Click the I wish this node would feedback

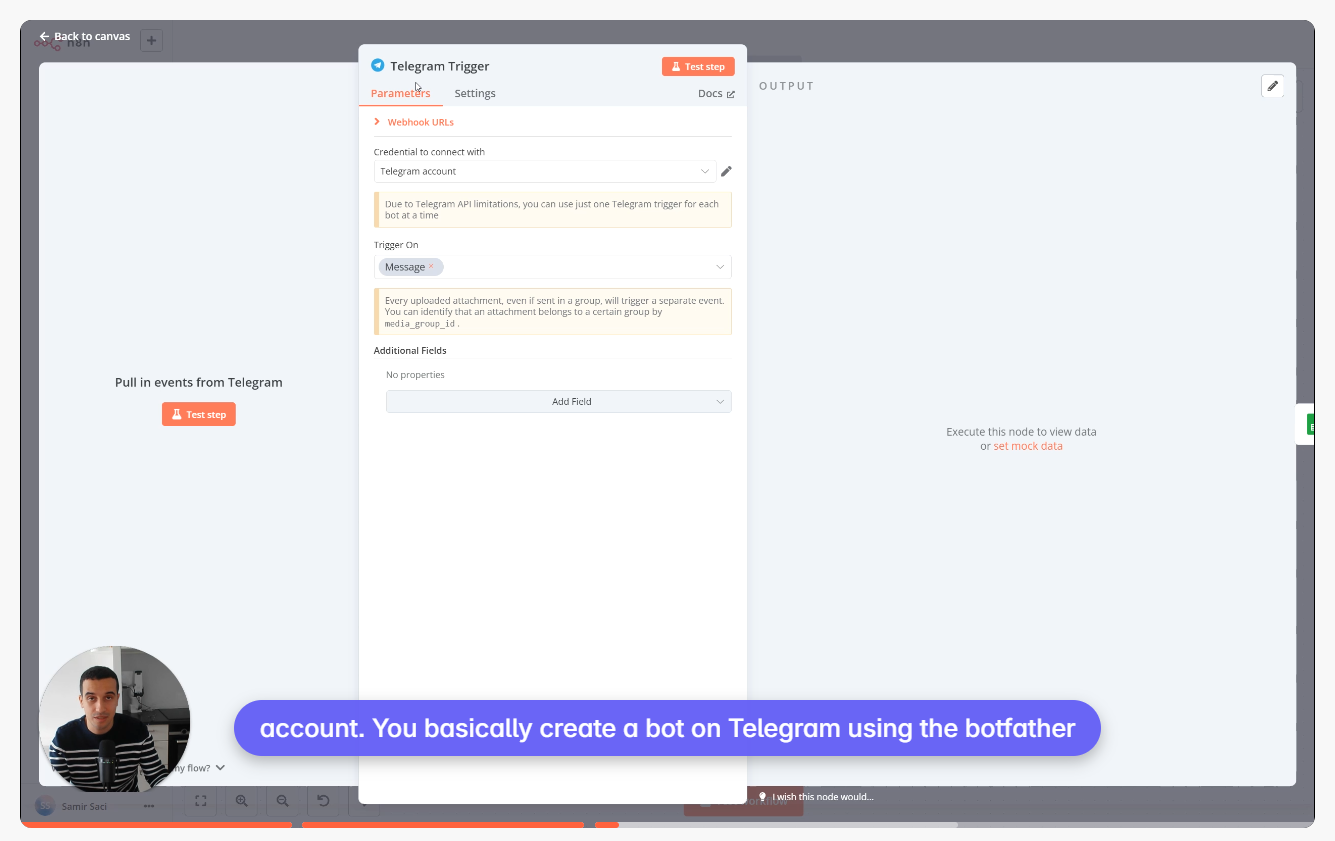(816, 797)
